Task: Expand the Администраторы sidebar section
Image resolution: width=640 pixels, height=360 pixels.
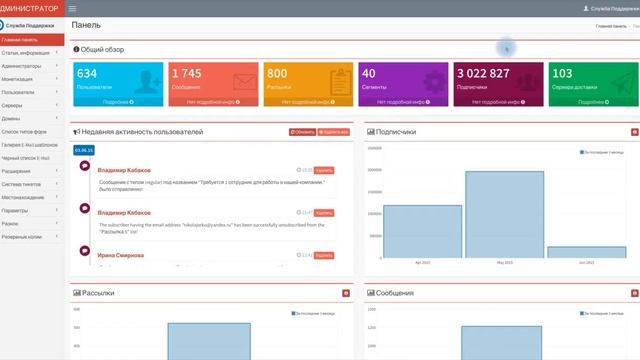Action: (x=32, y=66)
